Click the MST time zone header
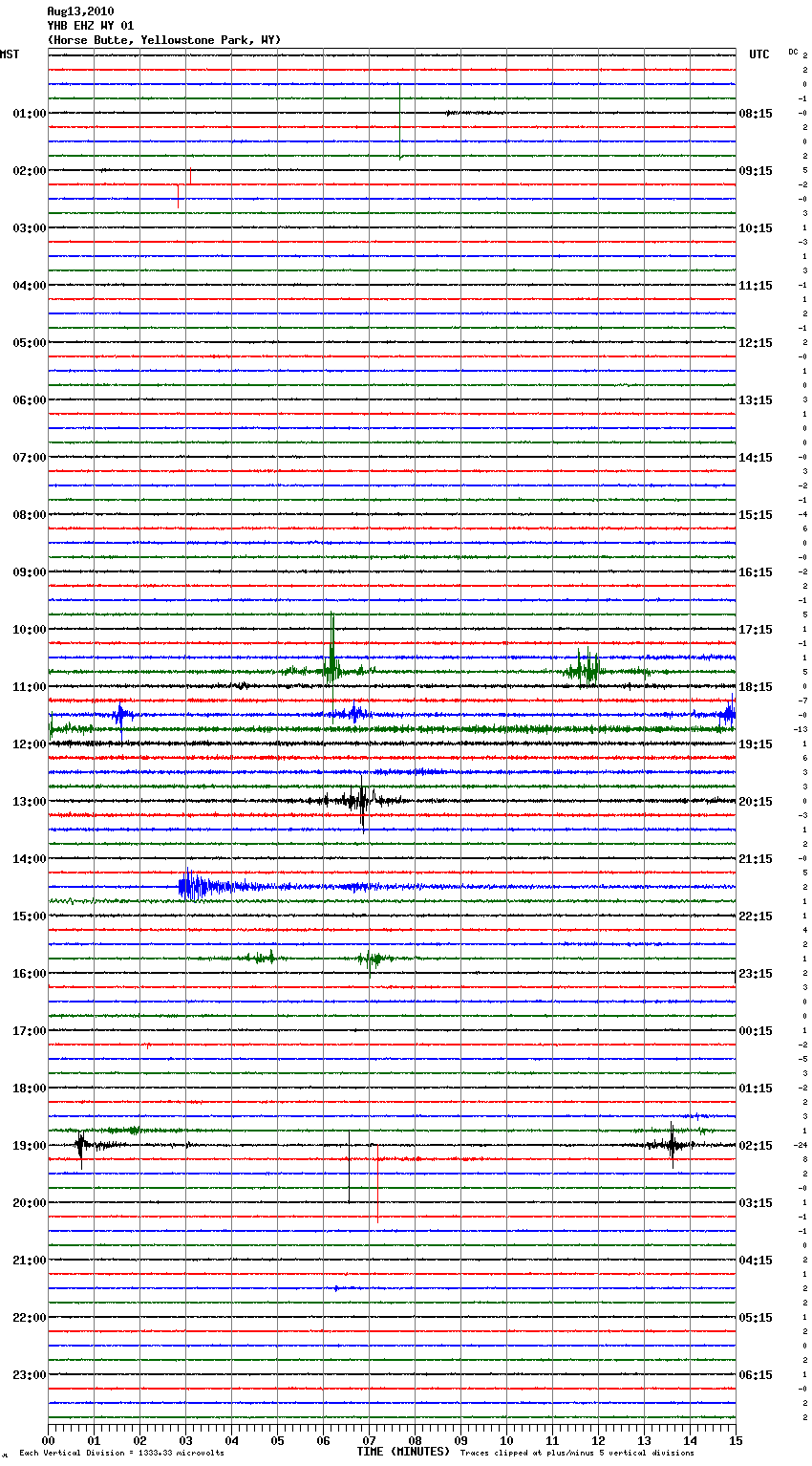This screenshot has height=1466, width=812. click(10, 54)
